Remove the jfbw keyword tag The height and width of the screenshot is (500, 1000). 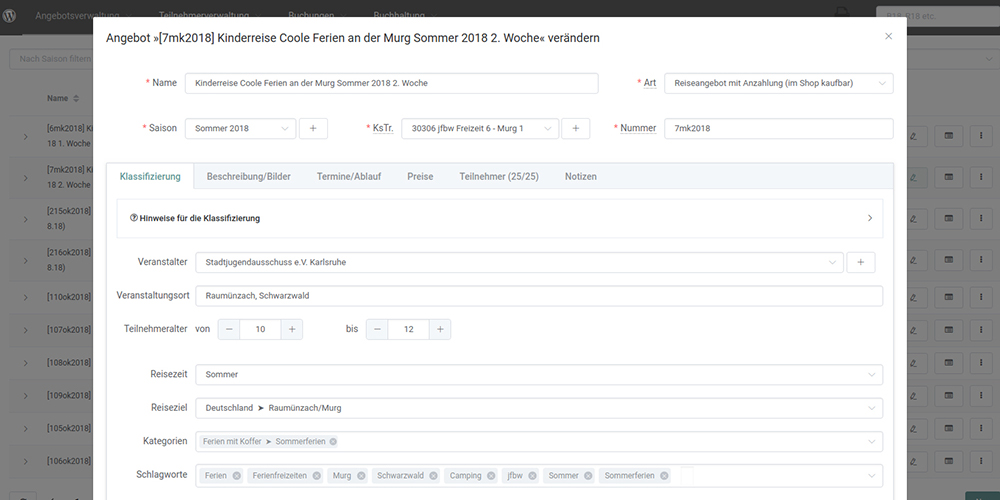(533, 476)
